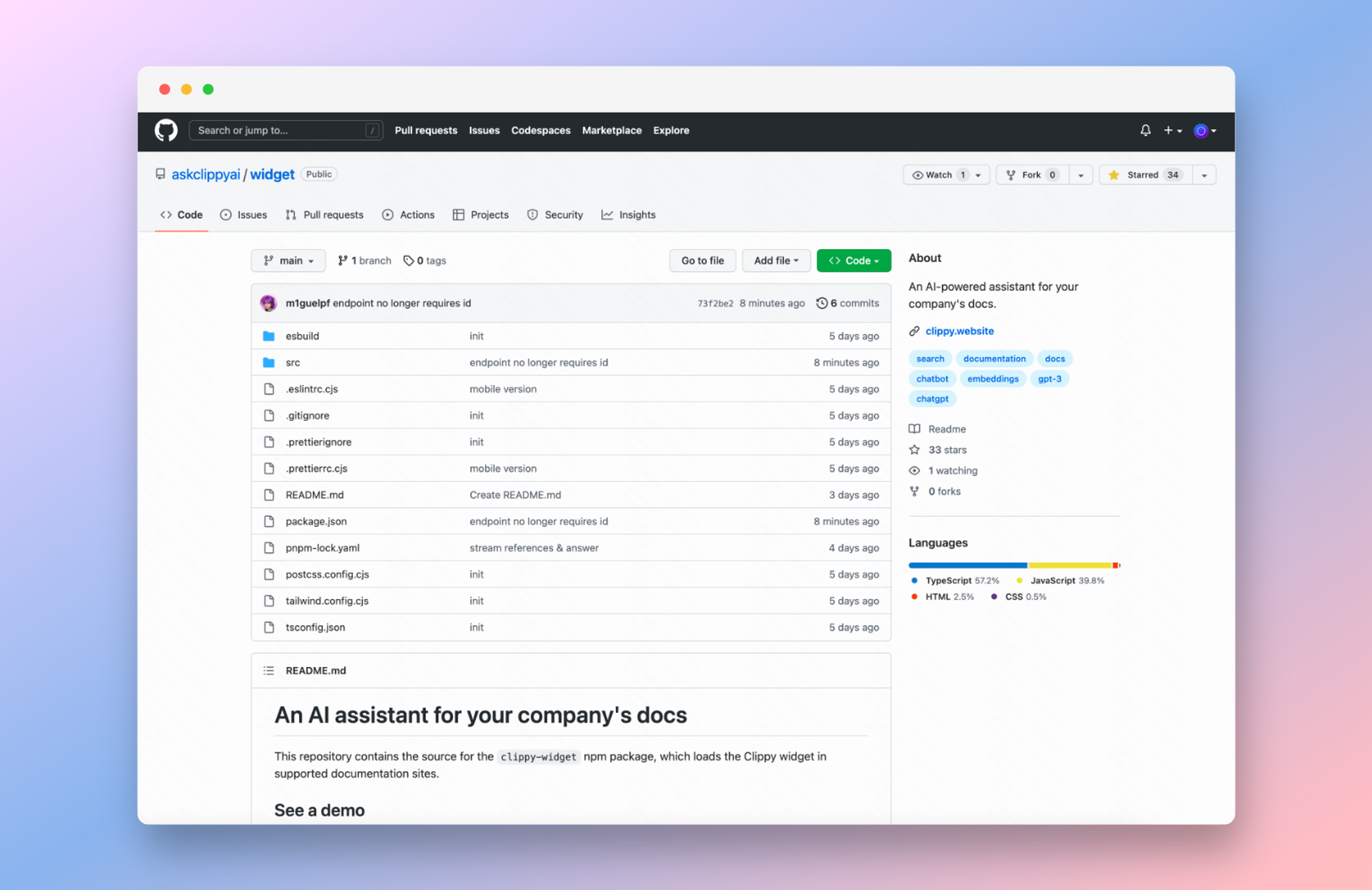This screenshot has width=1372, height=890.
Task: Open notifications bell icon
Action: click(x=1145, y=130)
